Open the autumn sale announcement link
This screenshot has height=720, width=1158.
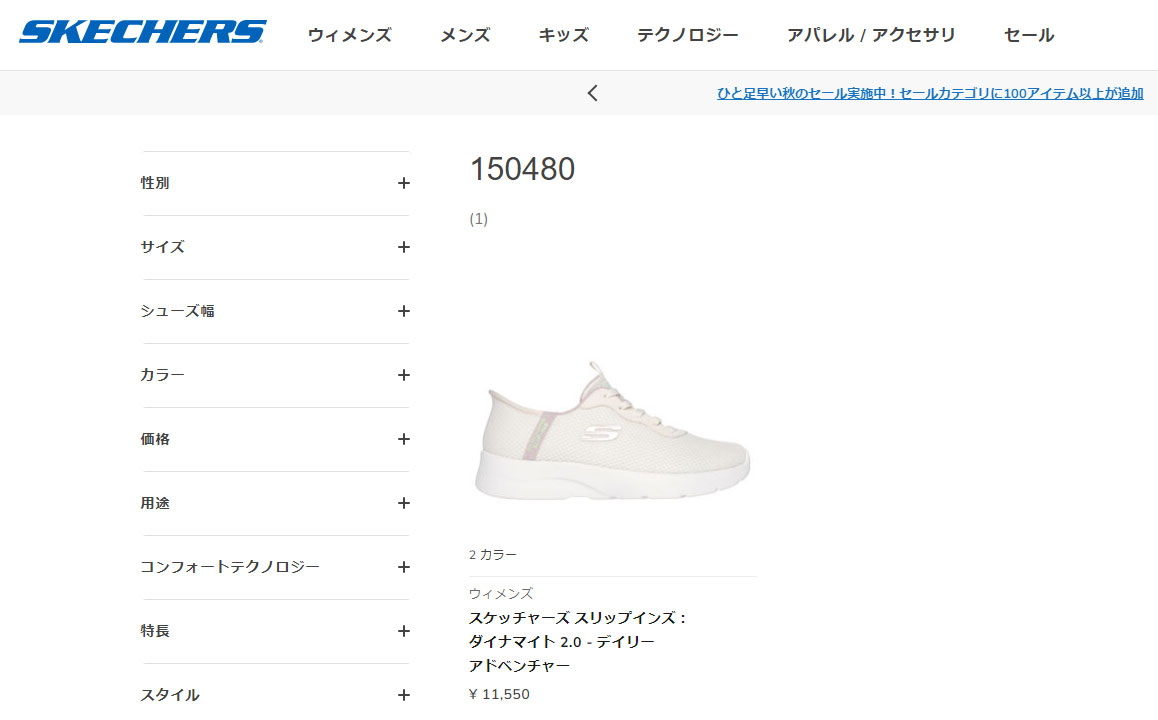coord(930,94)
